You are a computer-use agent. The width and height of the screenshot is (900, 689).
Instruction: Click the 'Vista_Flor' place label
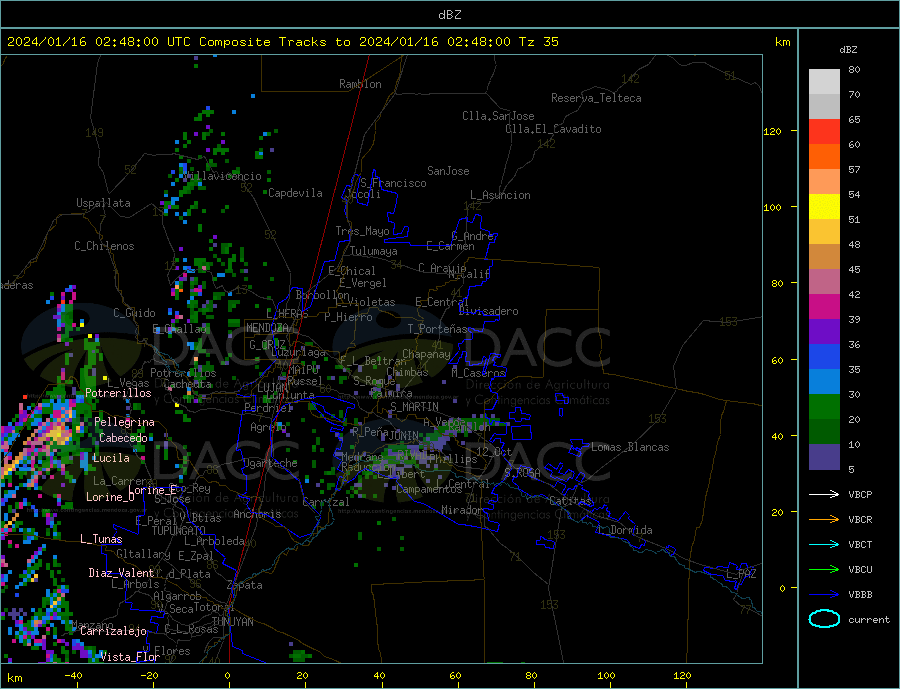pyautogui.click(x=130, y=657)
